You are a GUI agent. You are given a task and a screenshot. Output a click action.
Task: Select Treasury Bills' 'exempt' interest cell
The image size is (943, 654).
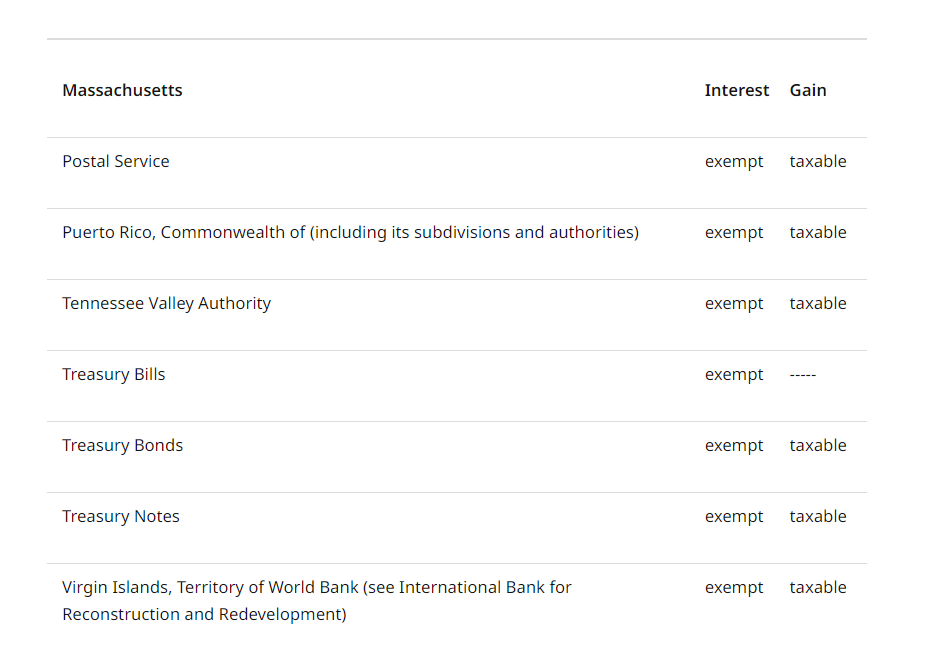(x=734, y=374)
